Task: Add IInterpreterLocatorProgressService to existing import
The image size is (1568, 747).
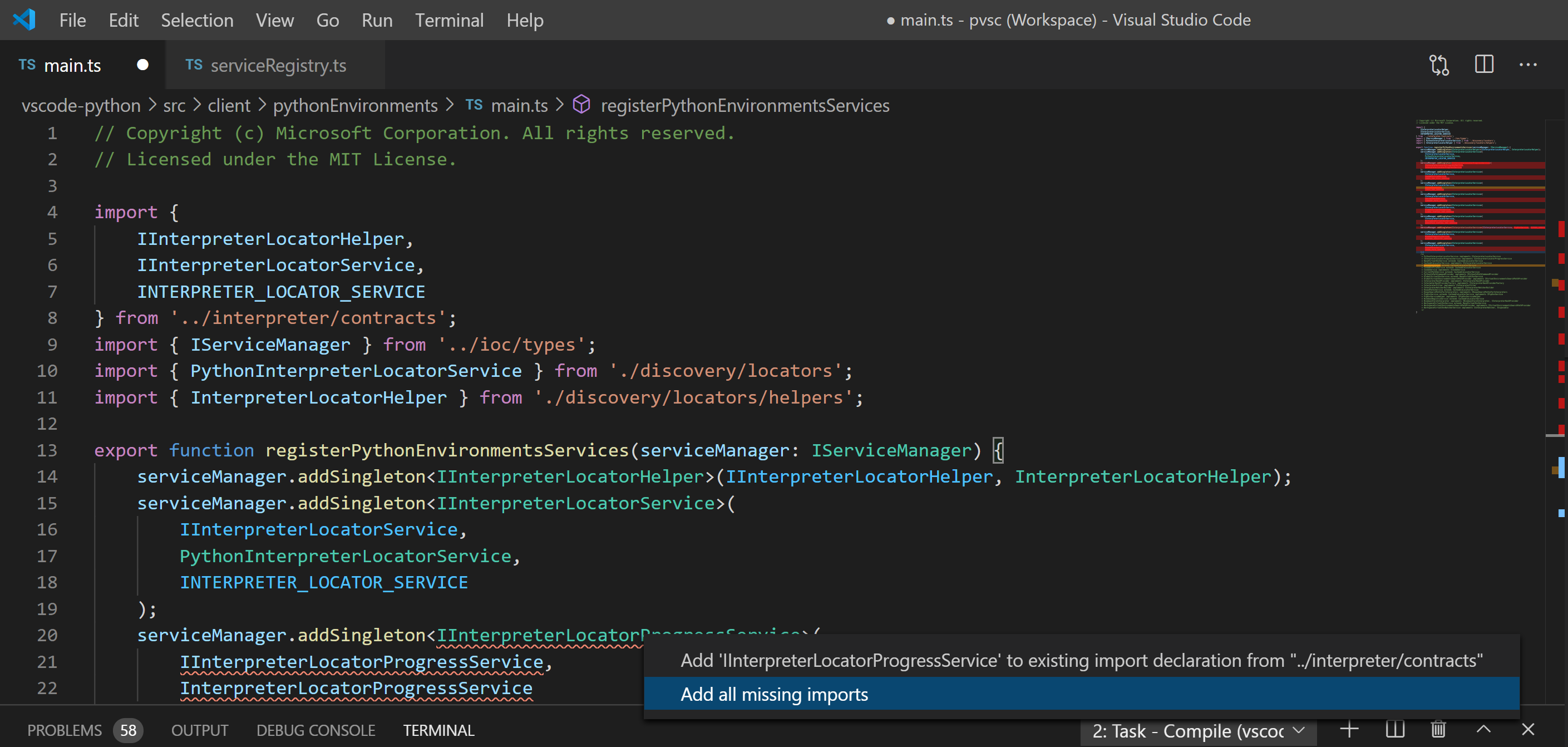Action: click(1081, 661)
